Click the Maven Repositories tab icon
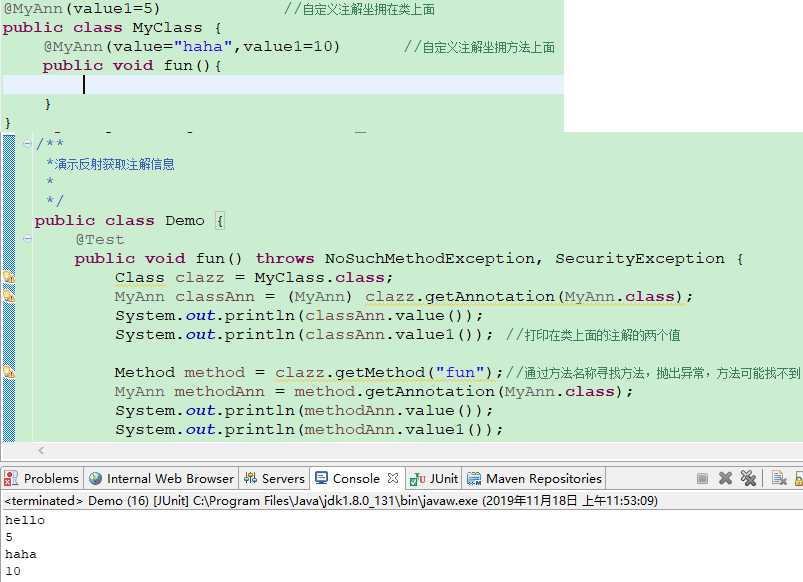Viewport: 803px width, 582px height. point(474,479)
